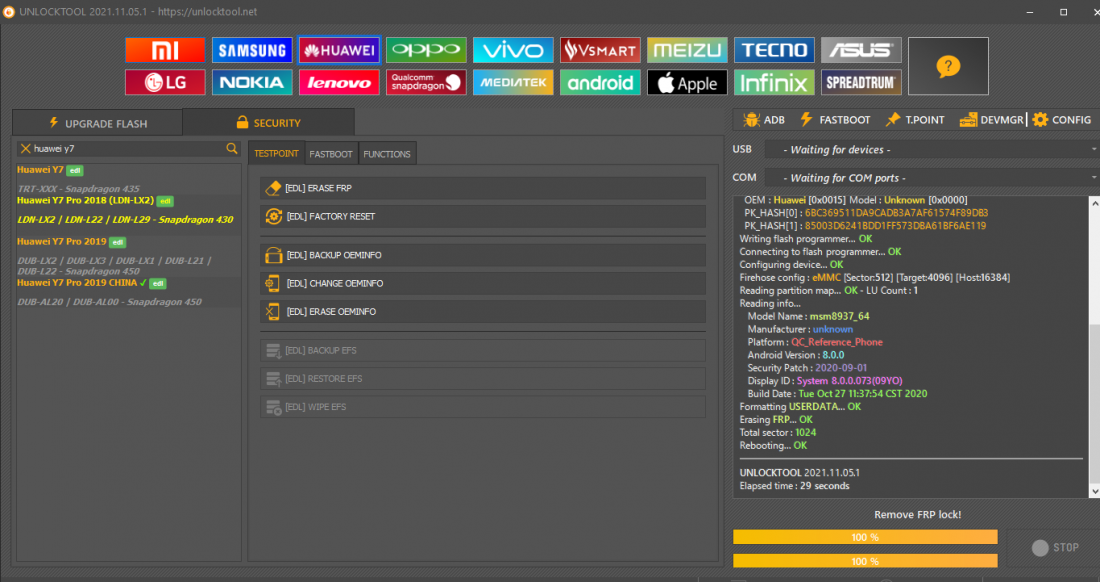This screenshot has width=1100, height=582.
Task: Click the DUB-AL20 | DUB-AL00 - Snapdragon 450 text
Action: pyautogui.click(x=109, y=302)
